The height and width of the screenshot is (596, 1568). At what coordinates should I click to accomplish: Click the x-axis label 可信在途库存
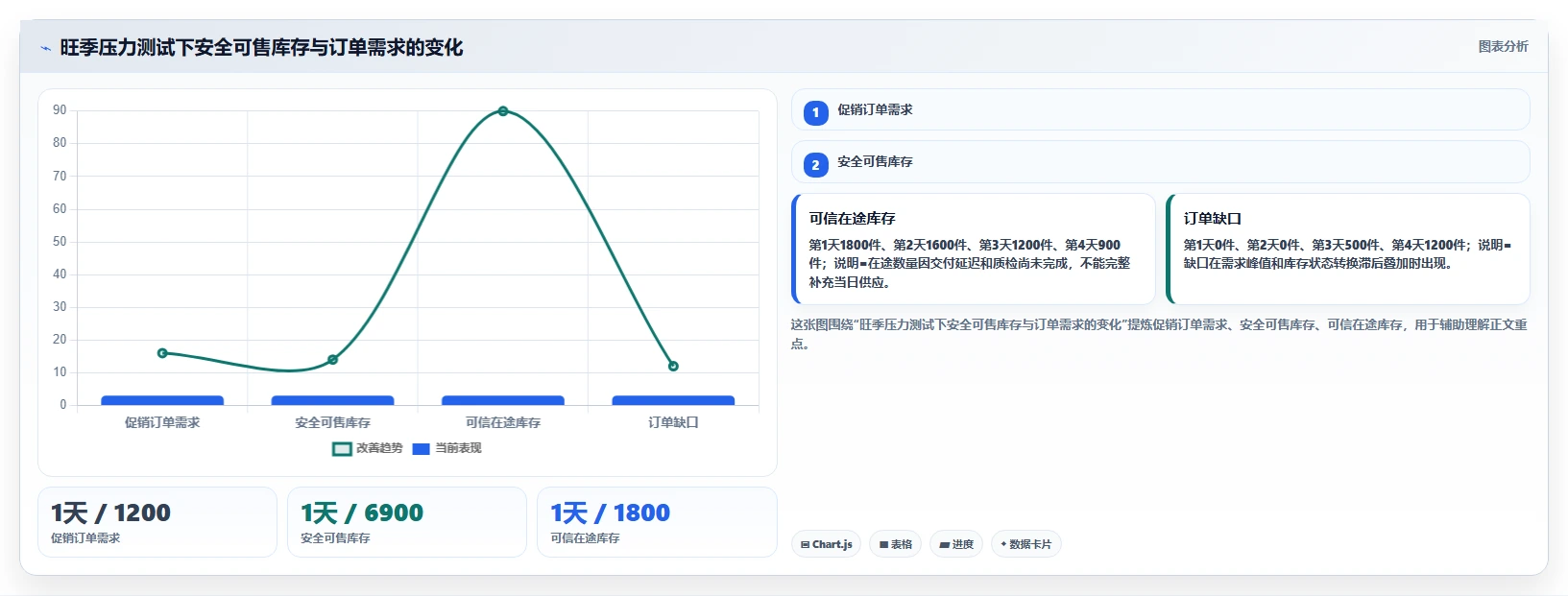[x=503, y=422]
